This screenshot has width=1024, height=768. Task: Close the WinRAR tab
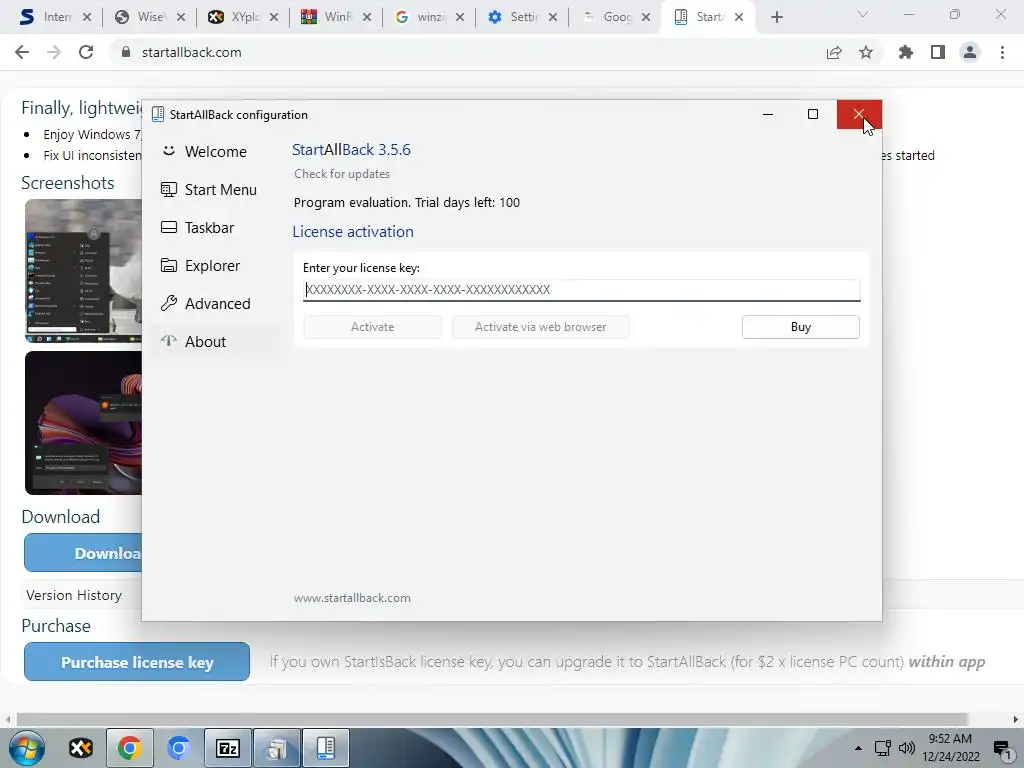[x=367, y=18]
